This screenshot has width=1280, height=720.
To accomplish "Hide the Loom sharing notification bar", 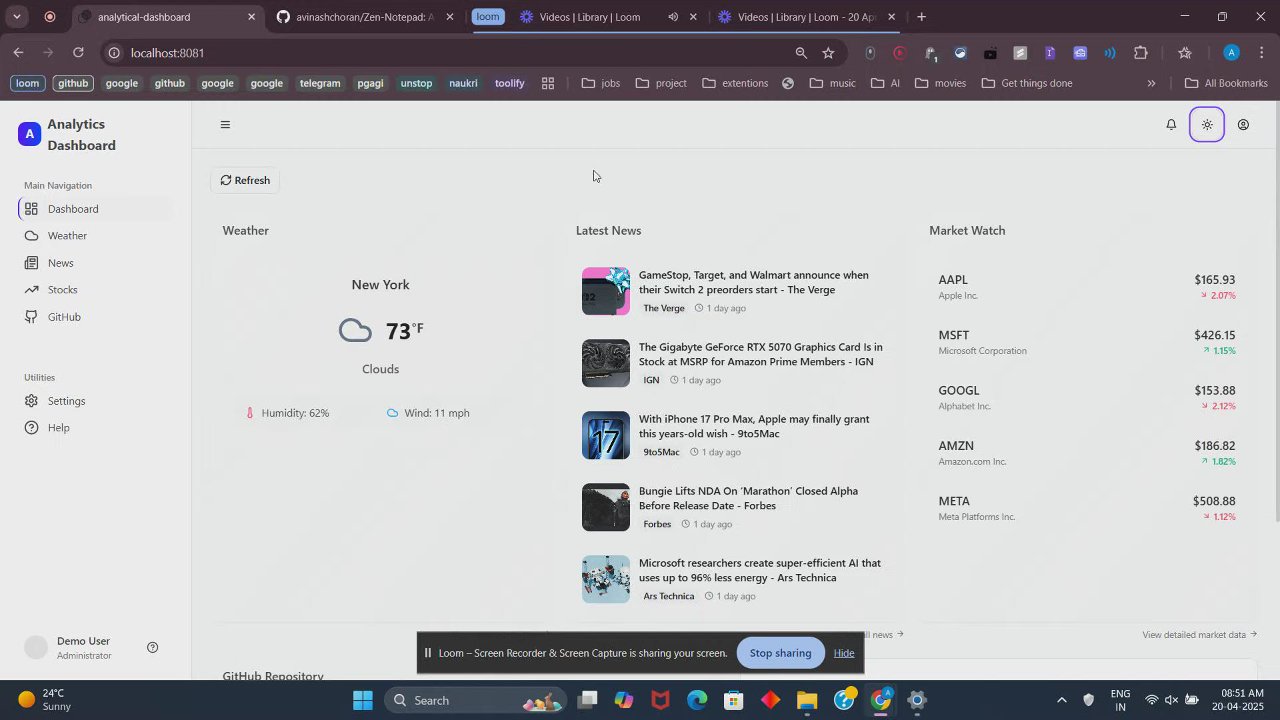I will pos(844,653).
